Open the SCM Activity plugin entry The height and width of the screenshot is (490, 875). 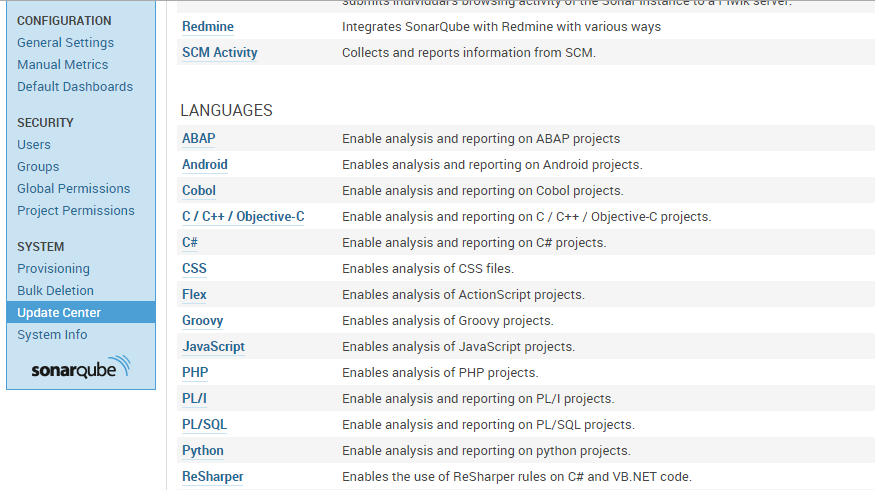point(220,52)
